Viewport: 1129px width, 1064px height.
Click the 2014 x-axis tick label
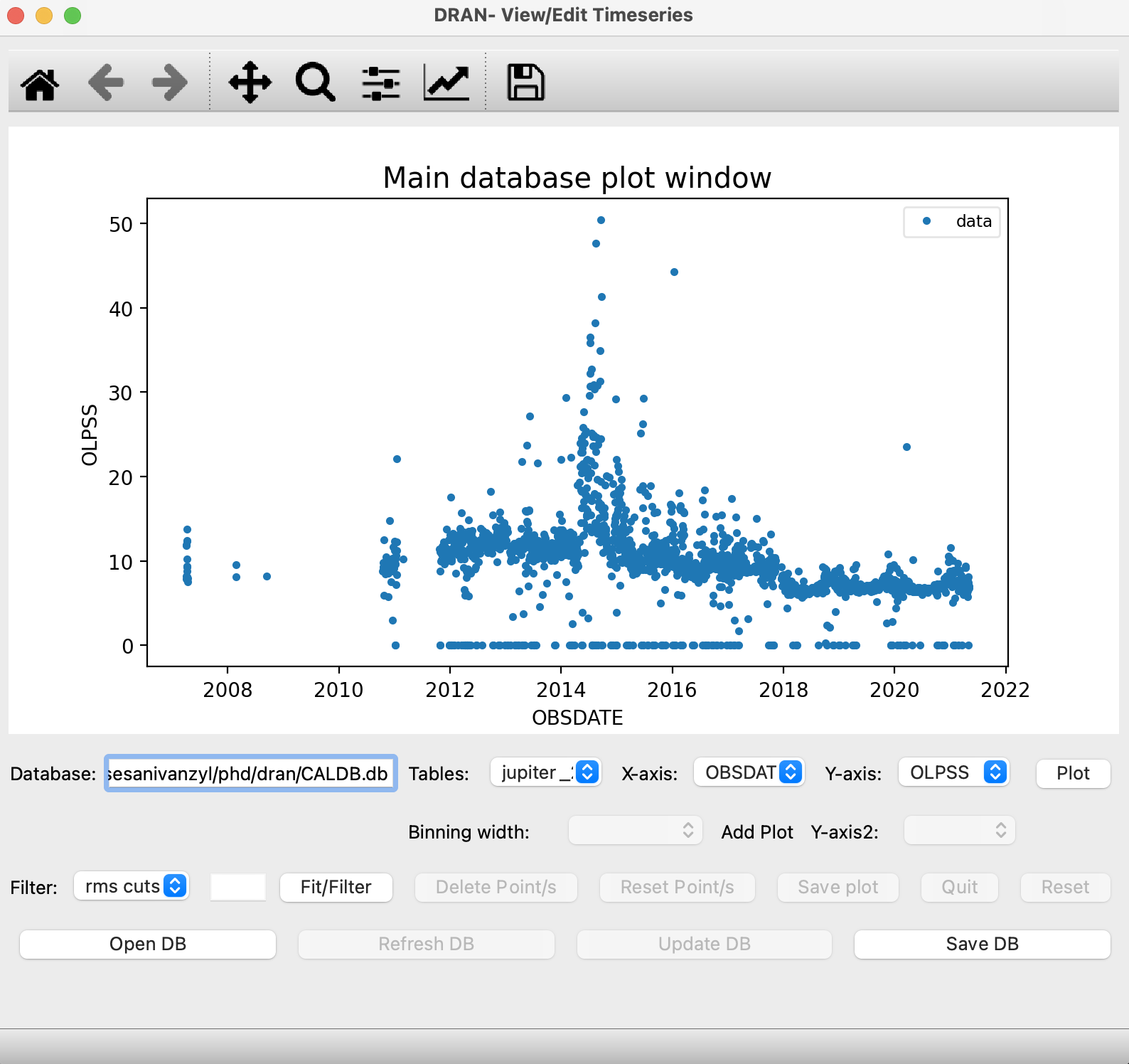click(561, 690)
